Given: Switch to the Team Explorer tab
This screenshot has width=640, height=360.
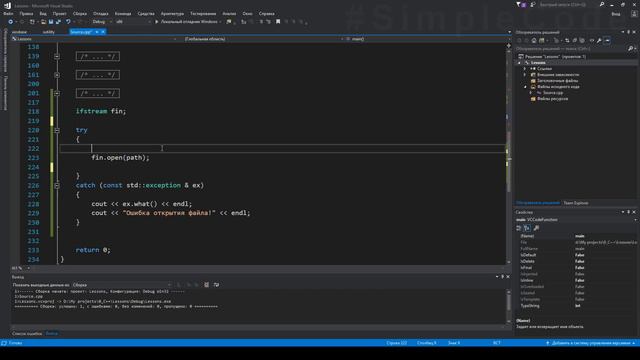Looking at the screenshot, I should (x=576, y=203).
